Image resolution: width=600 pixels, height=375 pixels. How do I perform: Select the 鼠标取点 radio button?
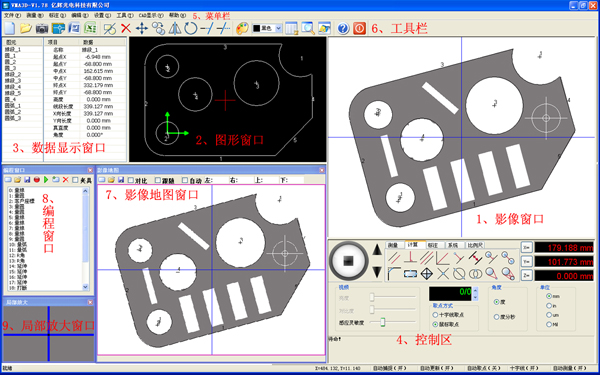coord(435,324)
